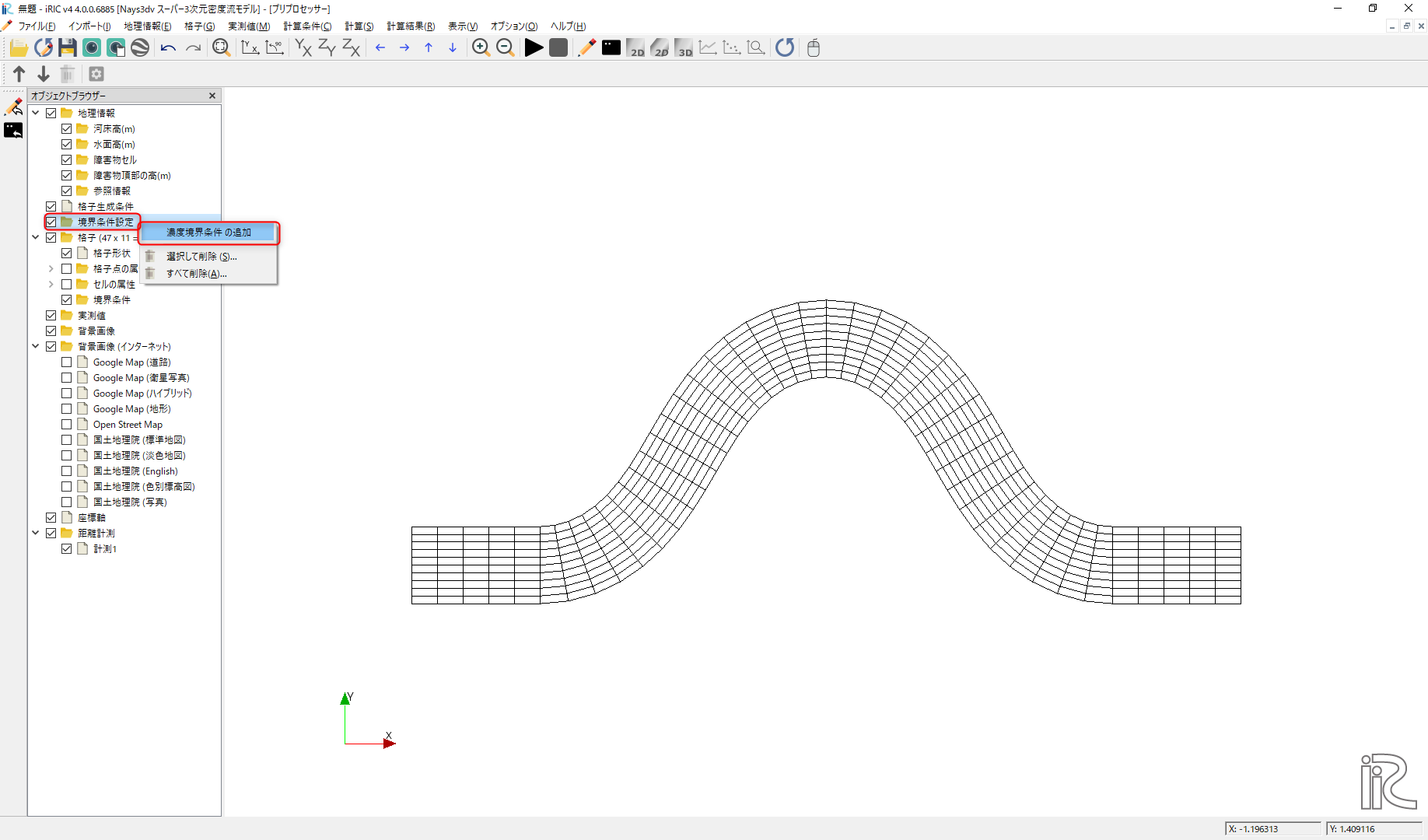Click the Redo arrow icon
This screenshot has height=840, width=1428.
coord(193,48)
